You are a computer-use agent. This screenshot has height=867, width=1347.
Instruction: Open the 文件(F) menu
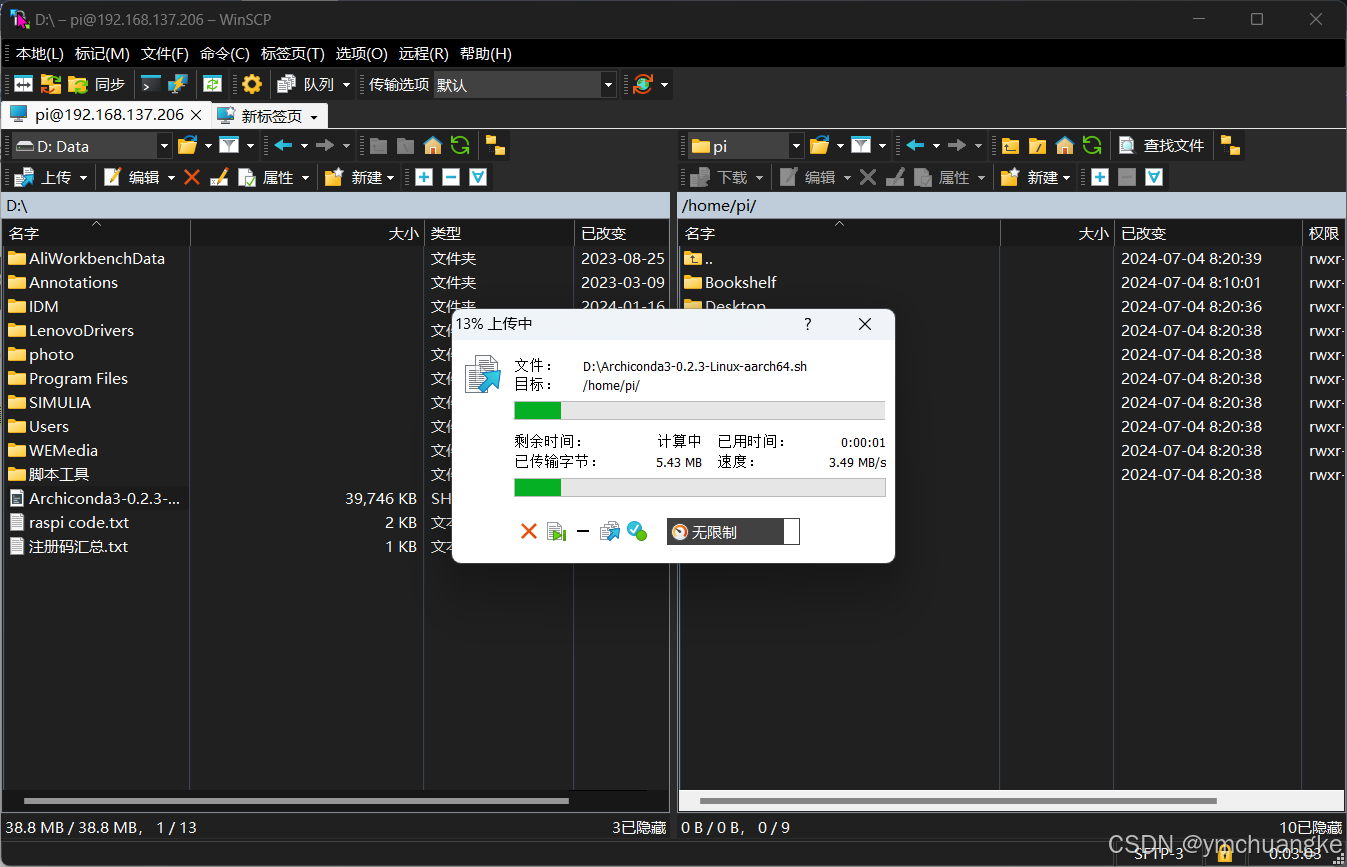pos(165,54)
